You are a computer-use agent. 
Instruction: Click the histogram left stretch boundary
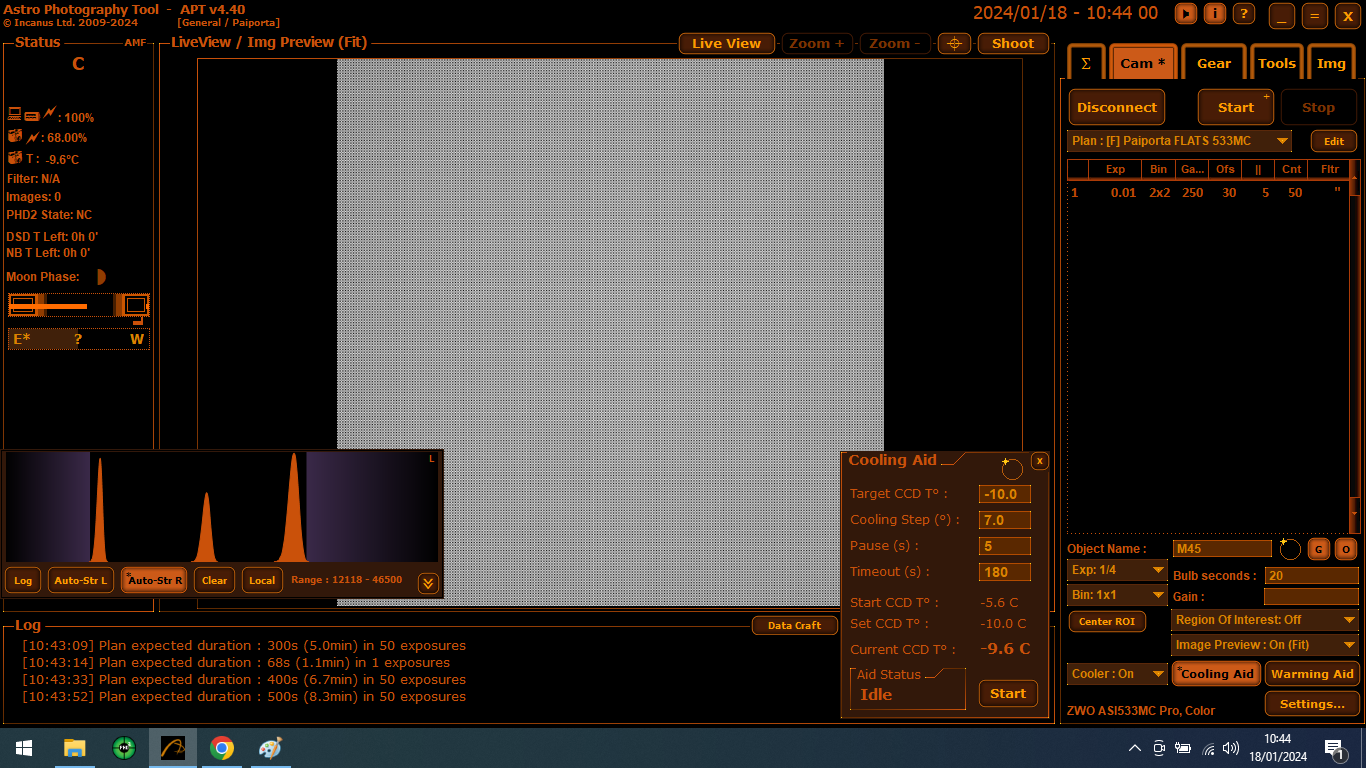click(90, 507)
